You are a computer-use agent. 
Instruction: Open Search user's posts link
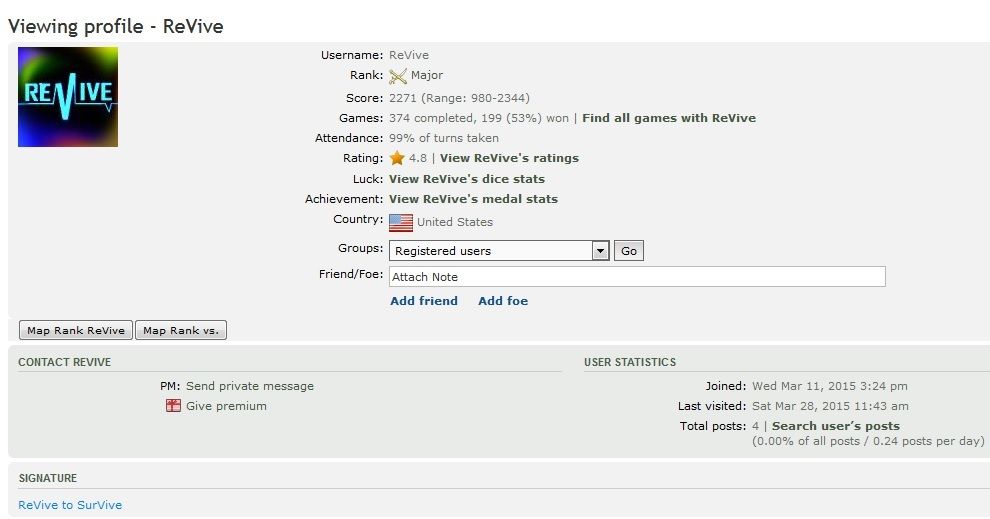point(835,426)
